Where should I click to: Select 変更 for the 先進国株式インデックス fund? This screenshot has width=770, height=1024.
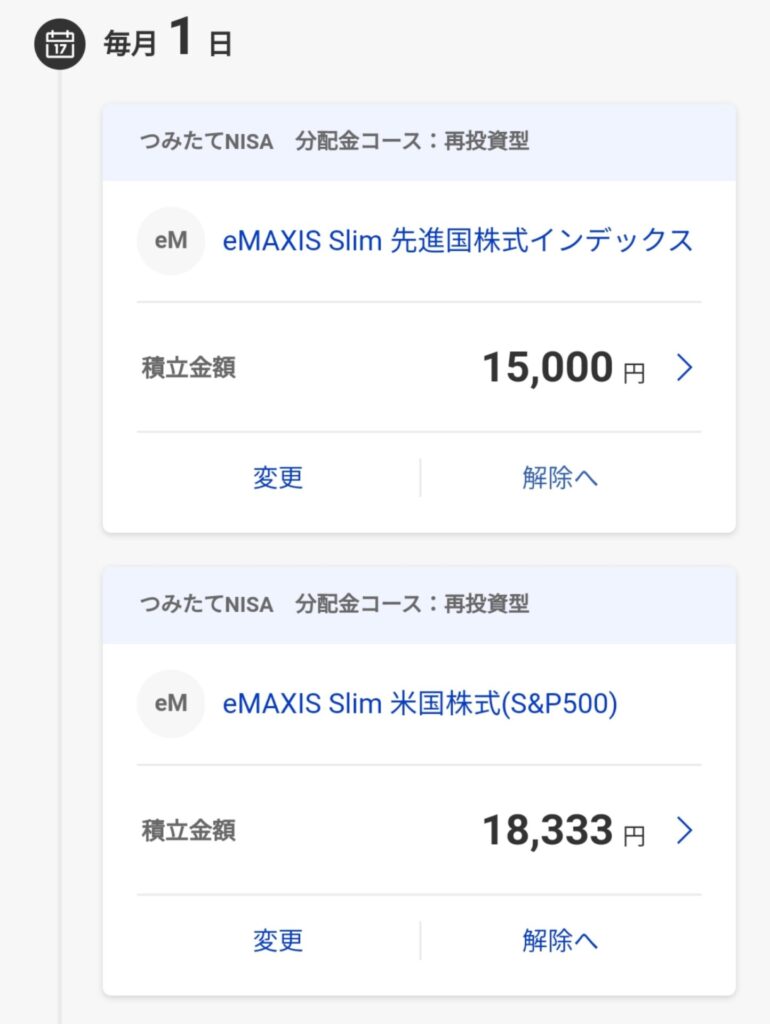point(278,478)
